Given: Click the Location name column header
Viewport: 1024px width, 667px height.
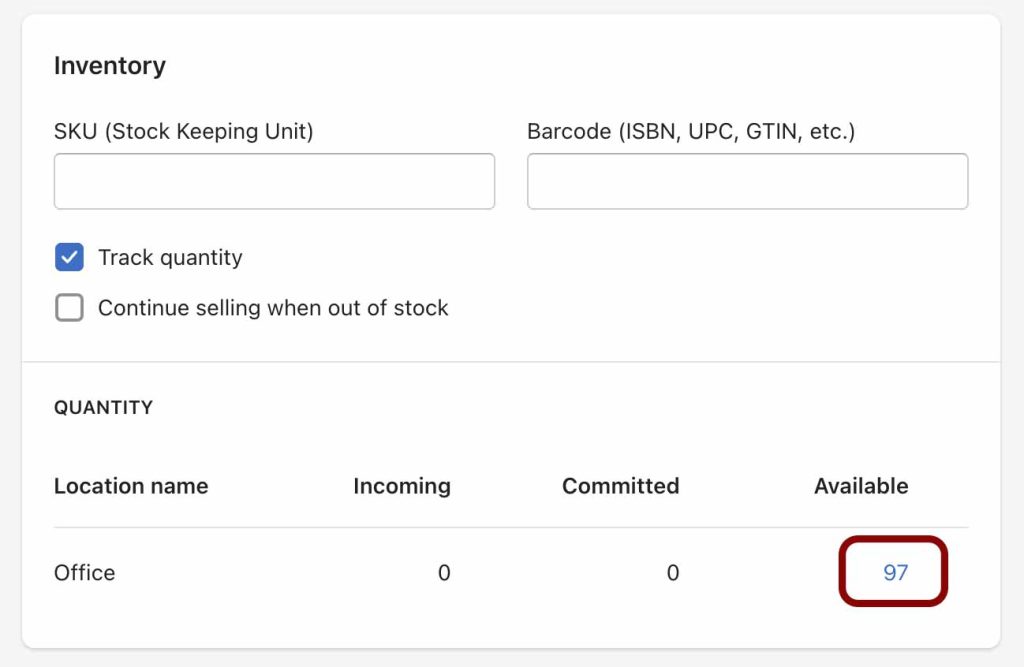Looking at the screenshot, I should tap(131, 486).
